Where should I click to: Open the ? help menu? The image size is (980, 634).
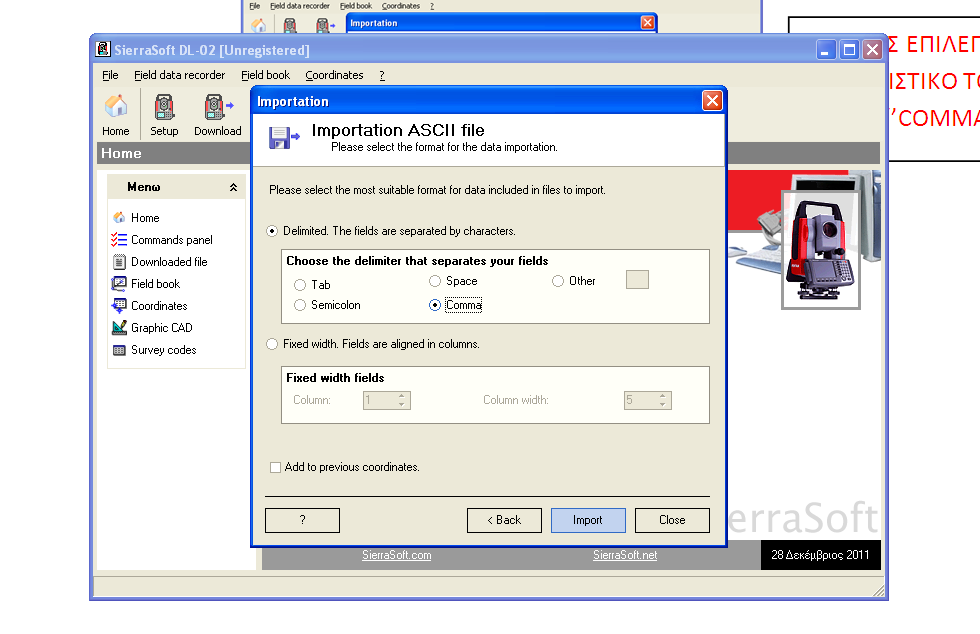coord(382,75)
